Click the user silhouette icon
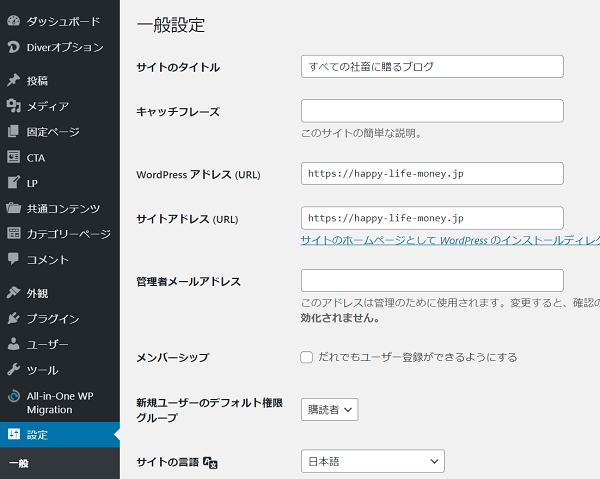Image resolution: width=600 pixels, height=479 pixels. point(13,344)
